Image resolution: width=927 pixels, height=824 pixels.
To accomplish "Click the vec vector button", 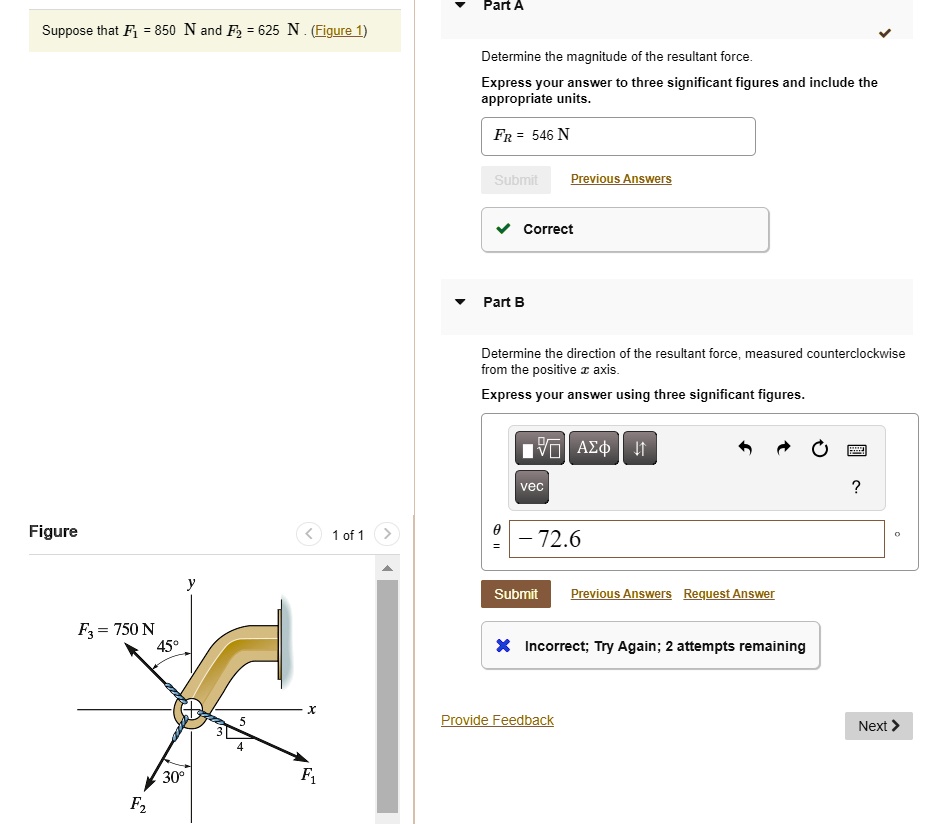I will pyautogui.click(x=531, y=487).
